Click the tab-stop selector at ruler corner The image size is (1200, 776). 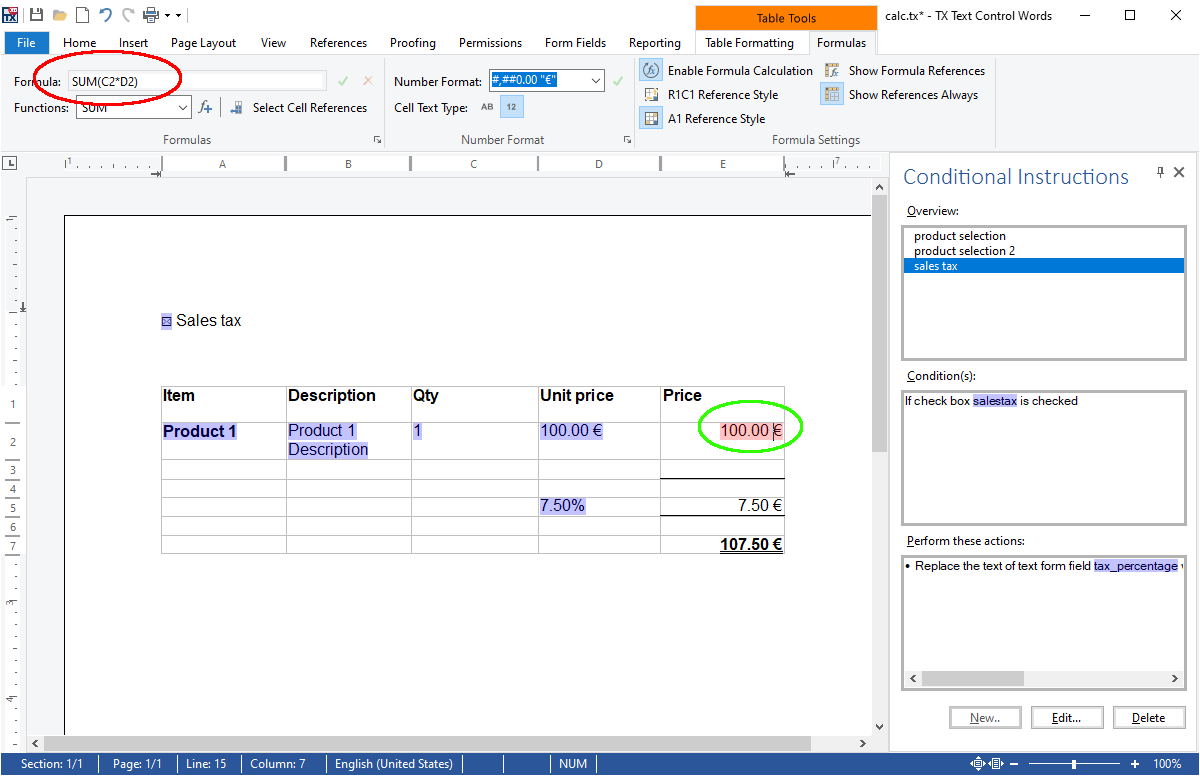coord(10,163)
